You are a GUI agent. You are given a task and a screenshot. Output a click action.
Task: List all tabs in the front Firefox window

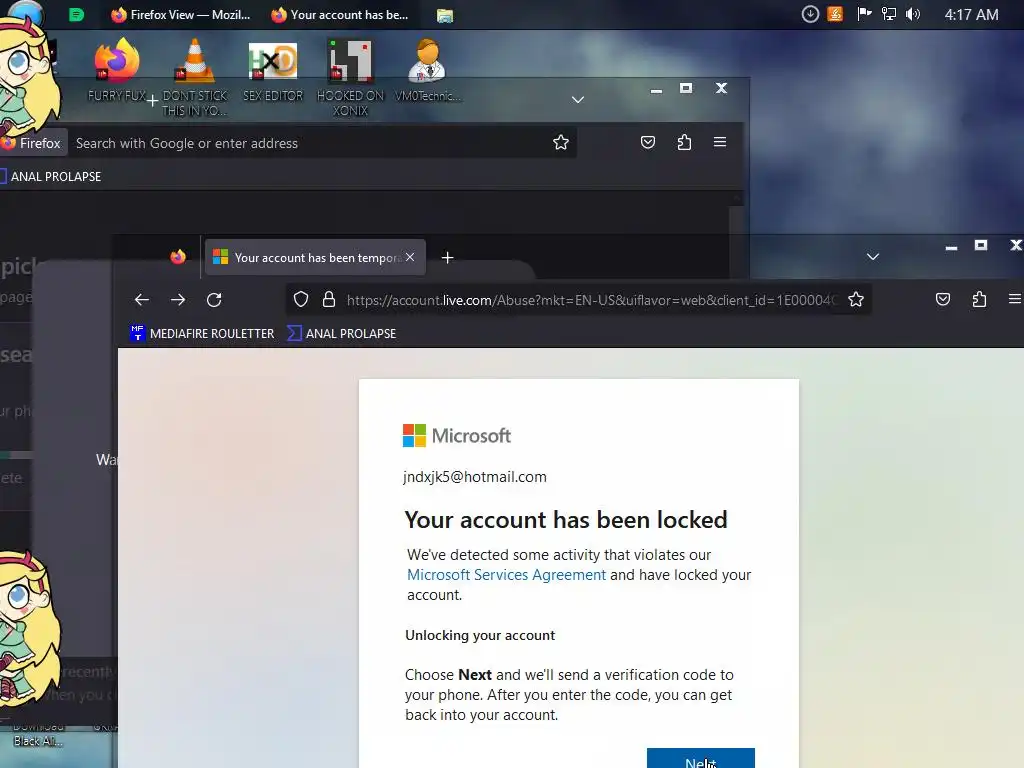(872, 257)
